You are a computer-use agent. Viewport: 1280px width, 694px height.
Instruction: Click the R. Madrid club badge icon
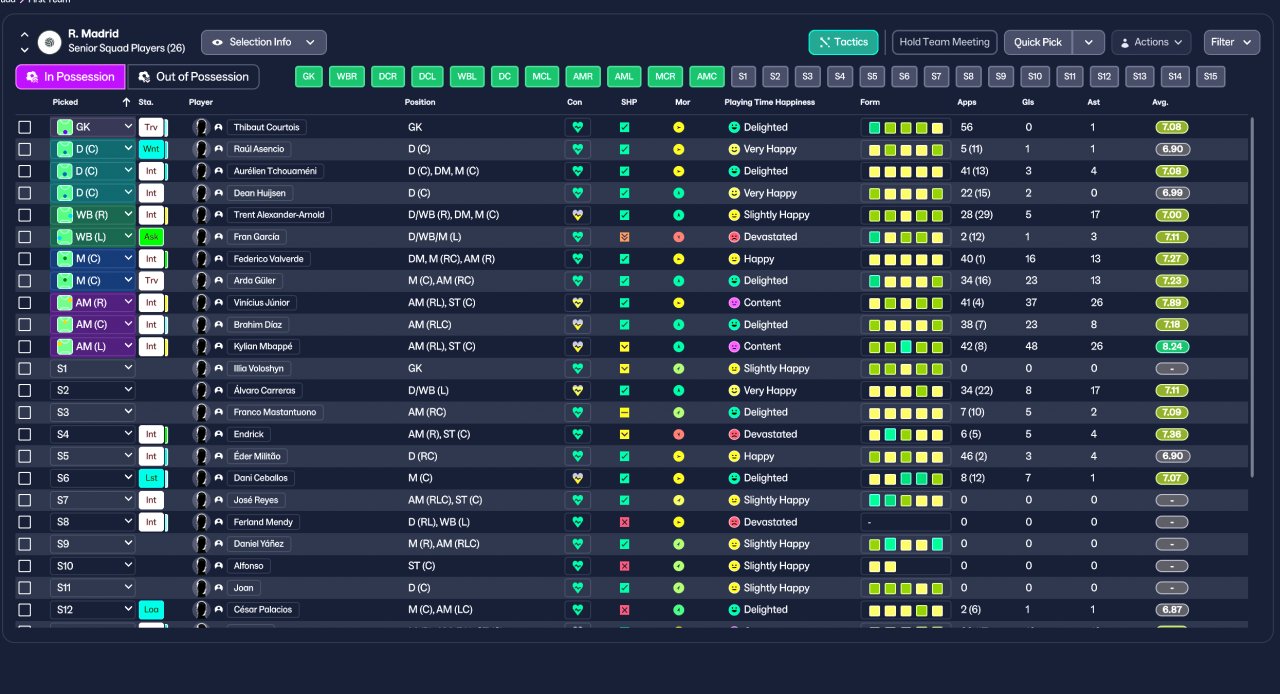pyautogui.click(x=49, y=42)
